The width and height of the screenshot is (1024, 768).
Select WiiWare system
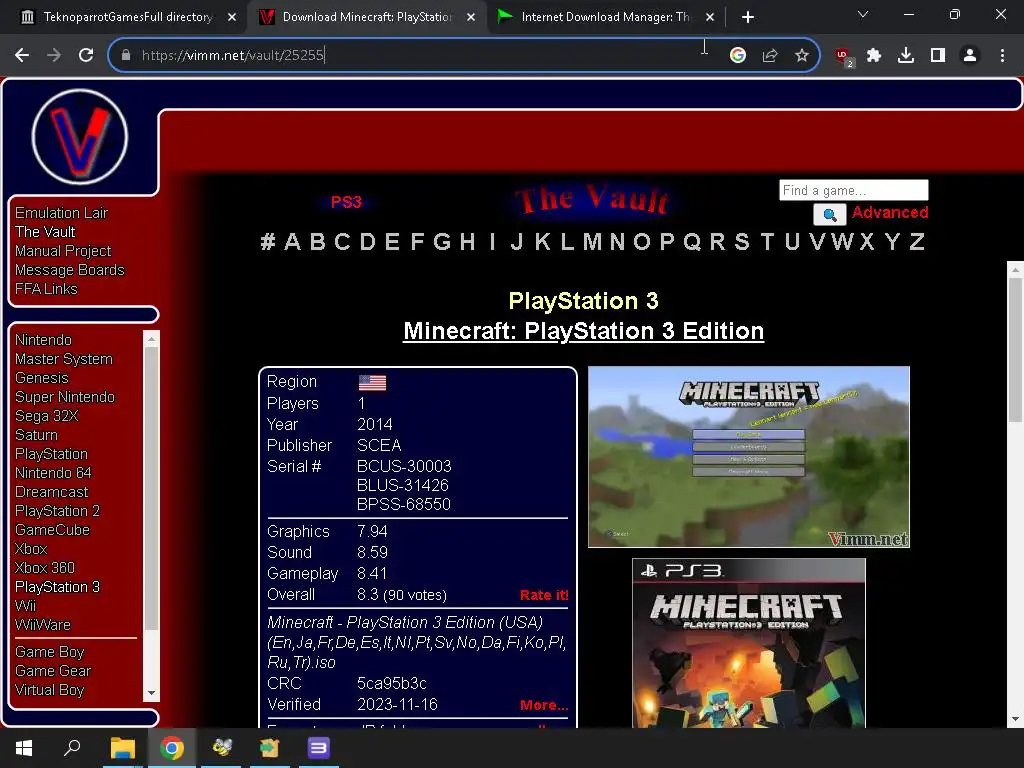42,624
